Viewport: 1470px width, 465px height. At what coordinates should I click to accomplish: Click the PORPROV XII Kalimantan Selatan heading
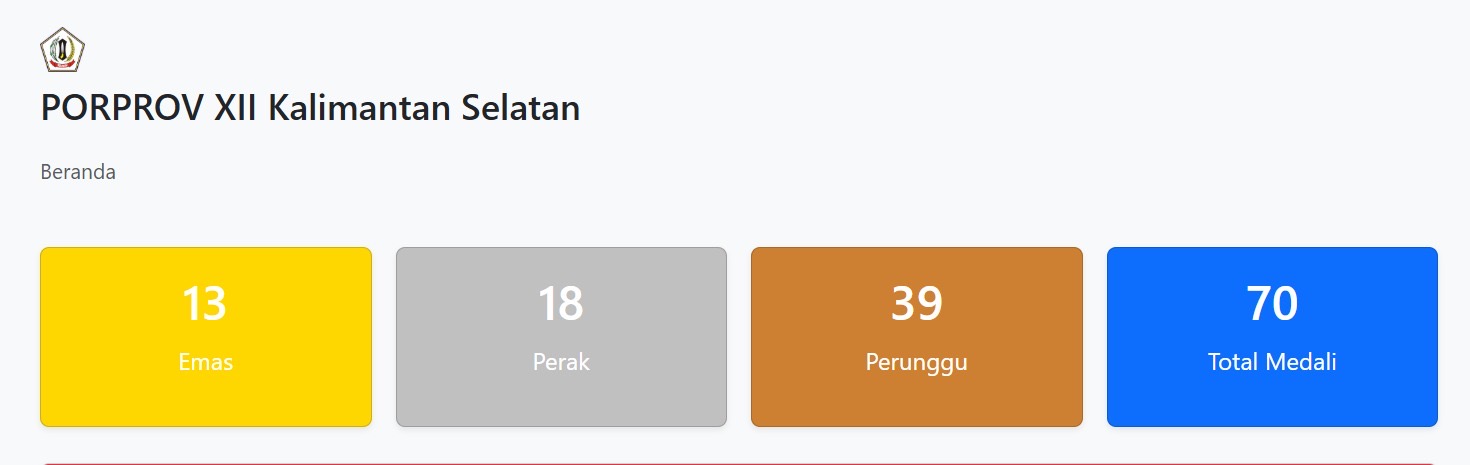[x=310, y=108]
